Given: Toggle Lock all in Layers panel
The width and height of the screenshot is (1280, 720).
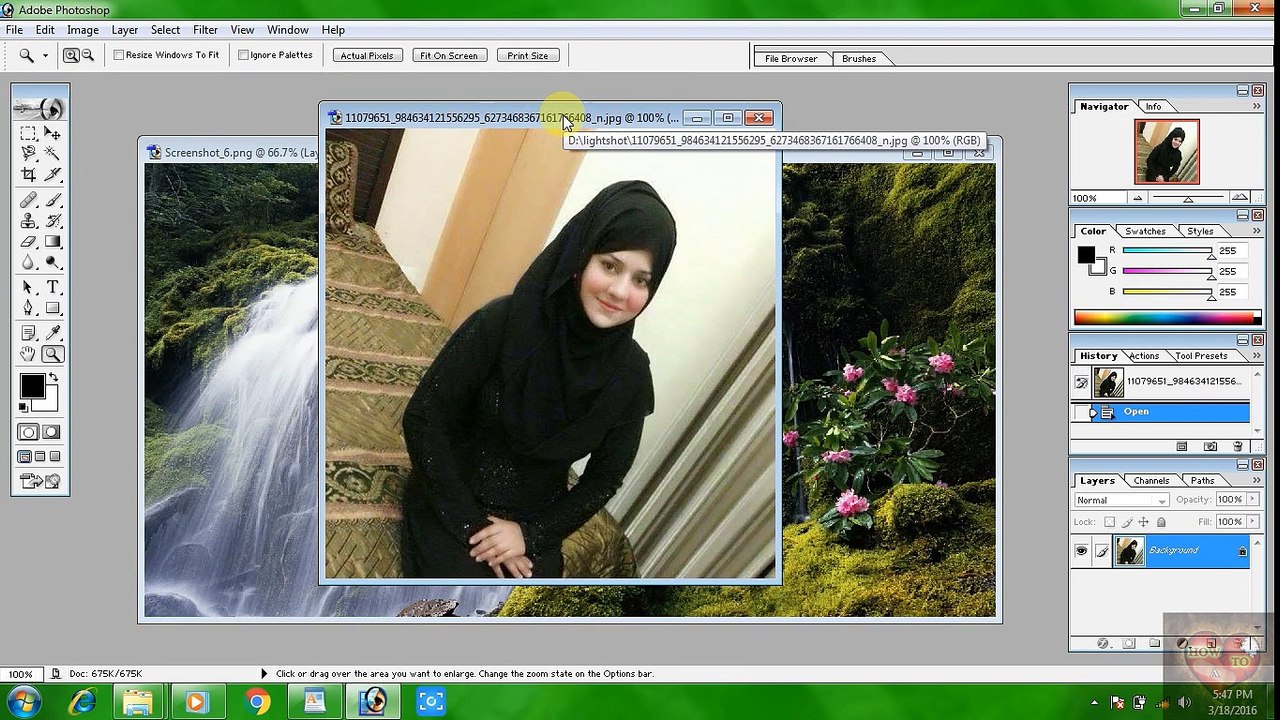Looking at the screenshot, I should 1161,522.
